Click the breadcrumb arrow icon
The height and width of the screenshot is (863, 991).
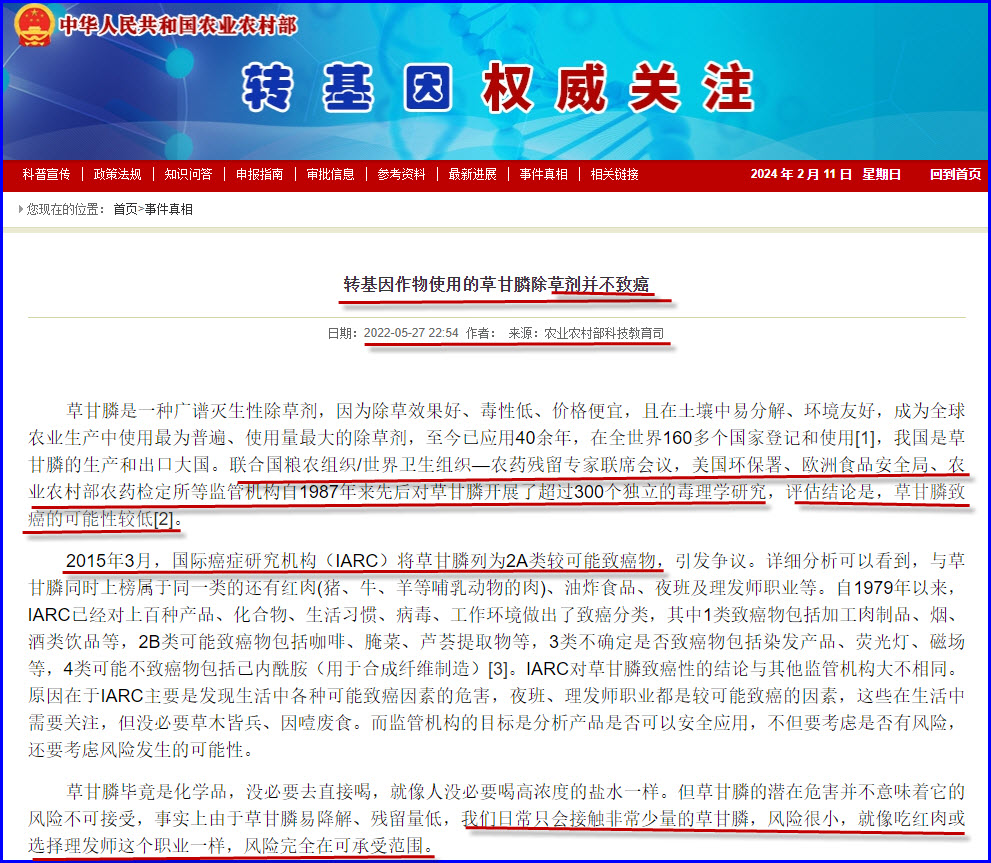[x=21, y=209]
